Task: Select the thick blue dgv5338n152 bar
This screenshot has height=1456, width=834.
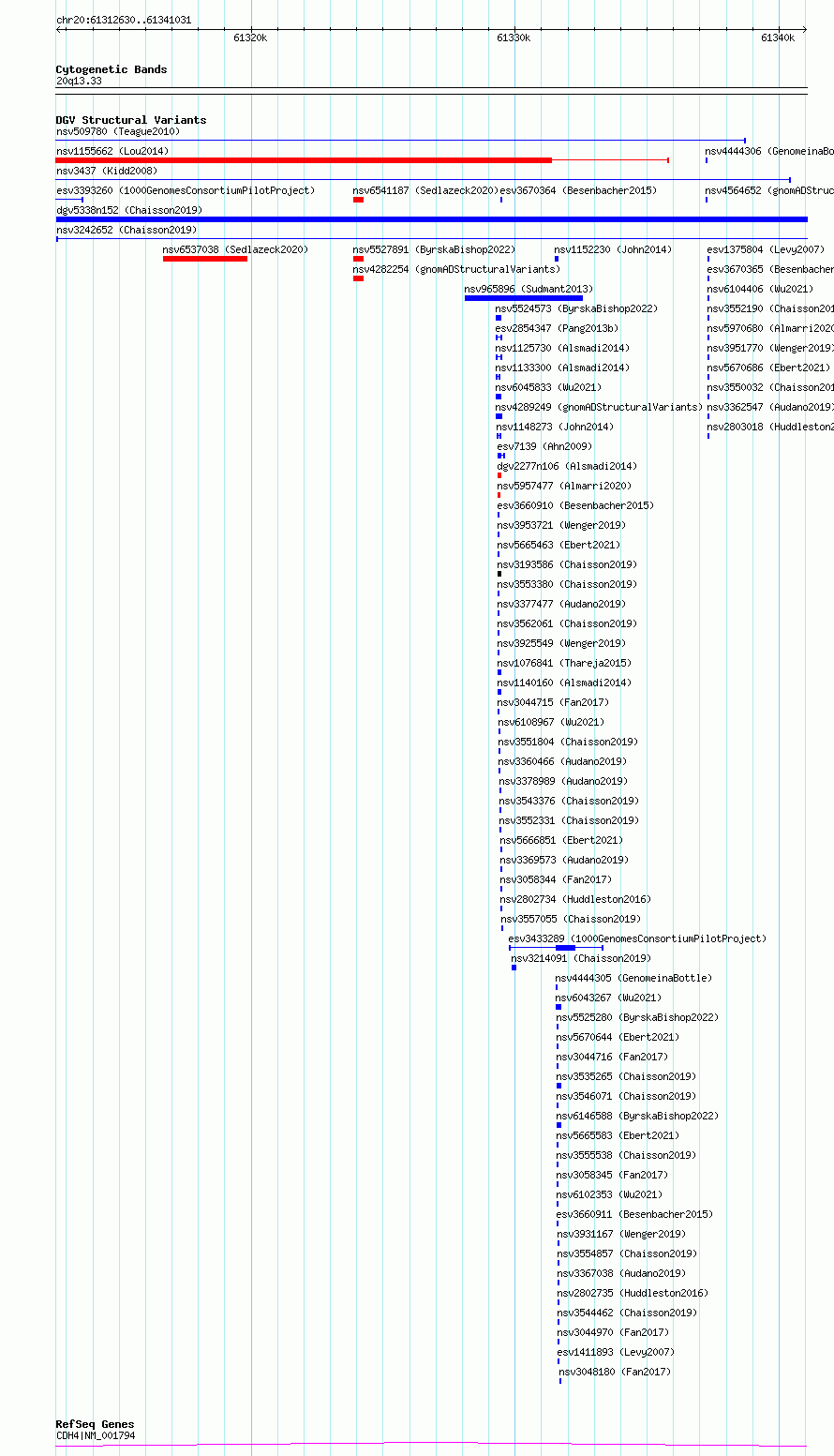Action: 432,219
